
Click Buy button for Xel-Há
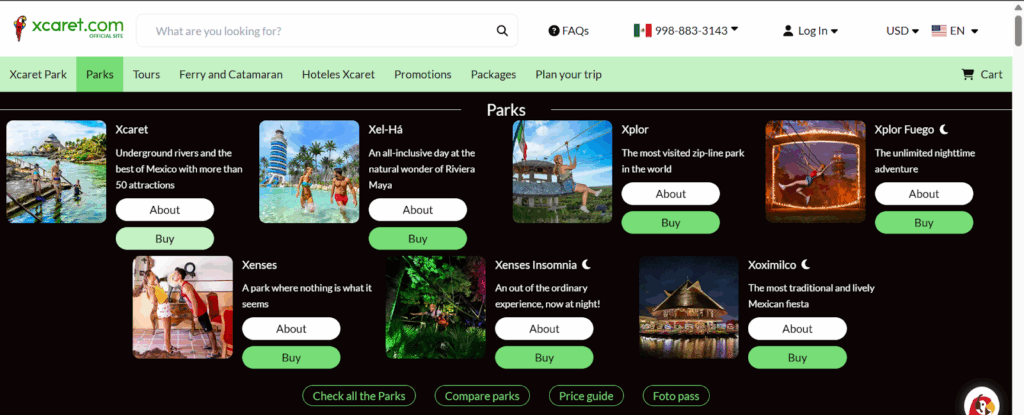418,239
